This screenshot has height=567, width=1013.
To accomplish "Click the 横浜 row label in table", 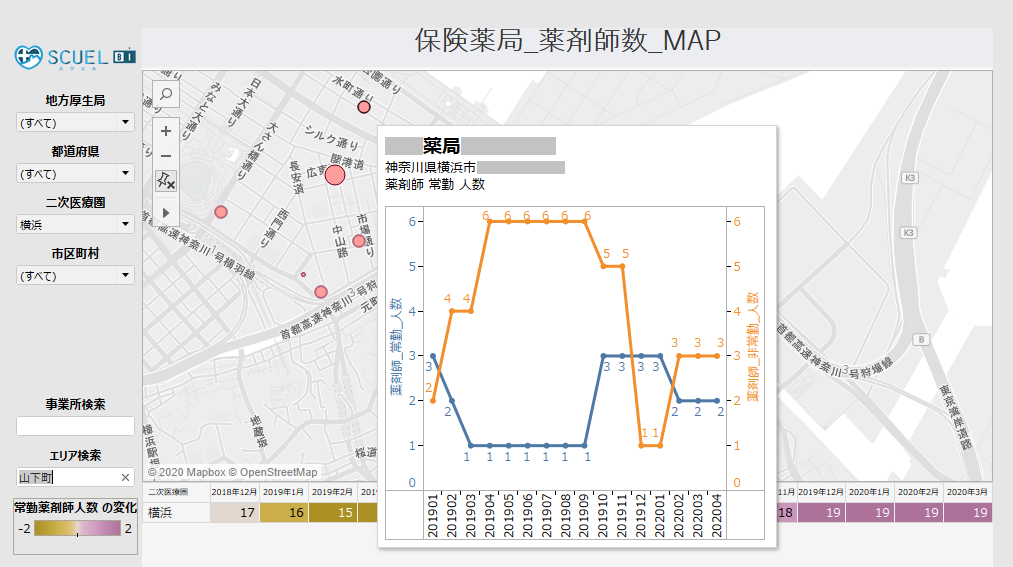I will [x=160, y=513].
